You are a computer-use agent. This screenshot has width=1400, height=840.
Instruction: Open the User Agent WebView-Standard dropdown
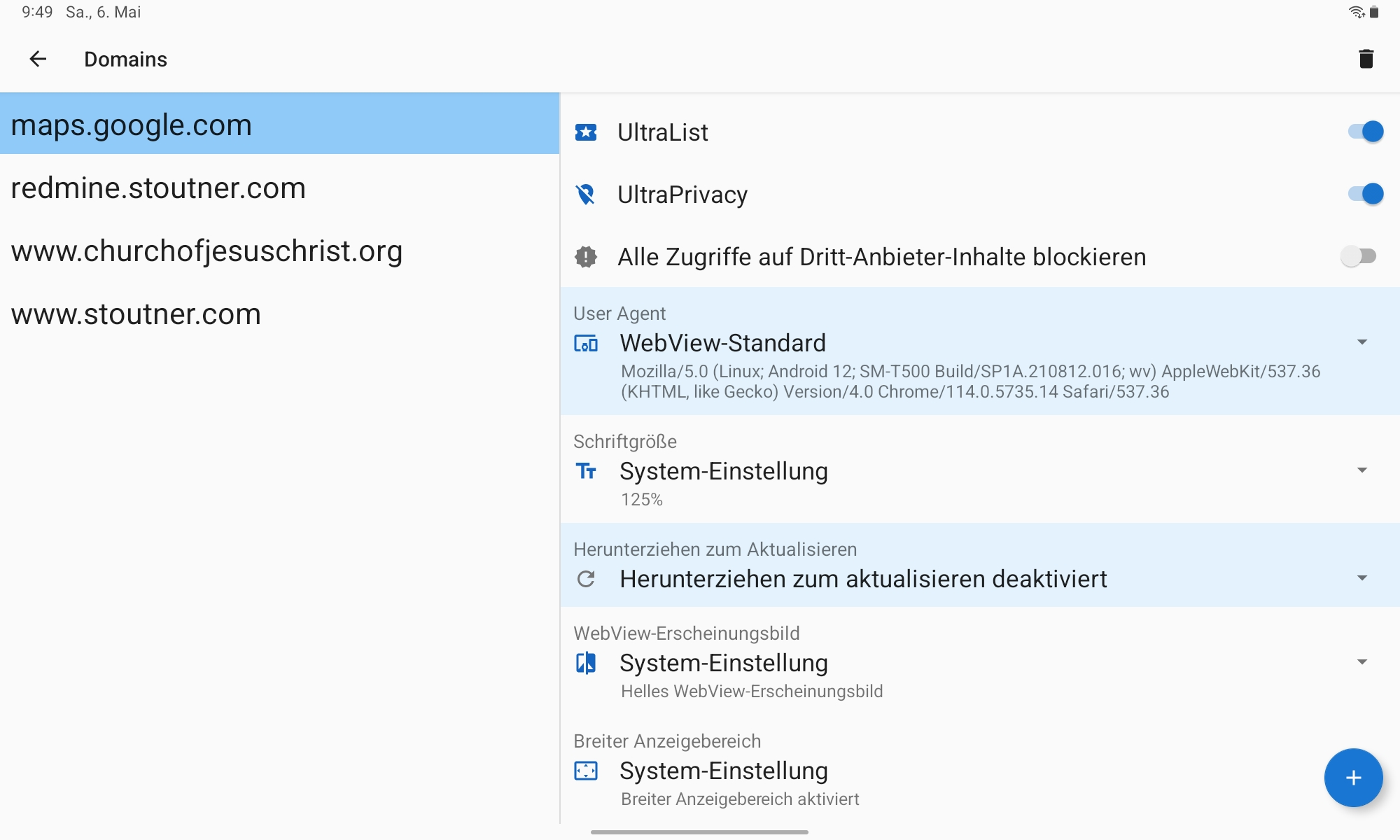(x=1361, y=342)
